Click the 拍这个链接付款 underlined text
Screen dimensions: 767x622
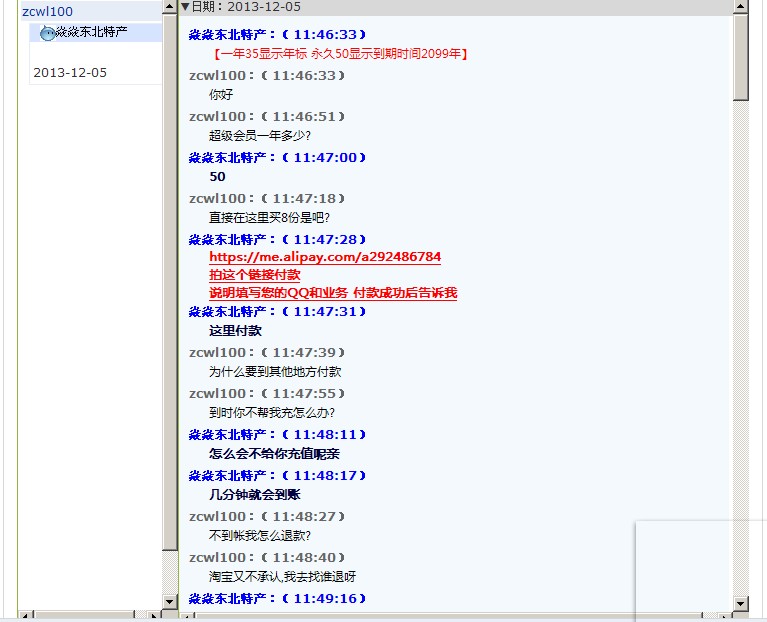click(x=255, y=275)
